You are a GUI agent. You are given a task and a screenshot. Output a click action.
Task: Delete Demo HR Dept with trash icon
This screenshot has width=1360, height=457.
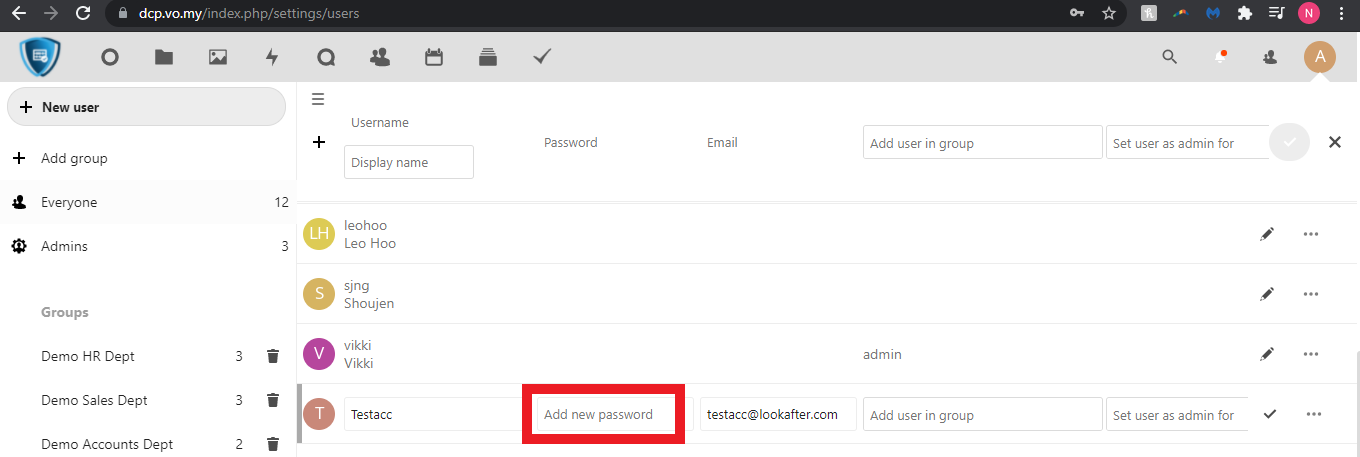(x=272, y=356)
